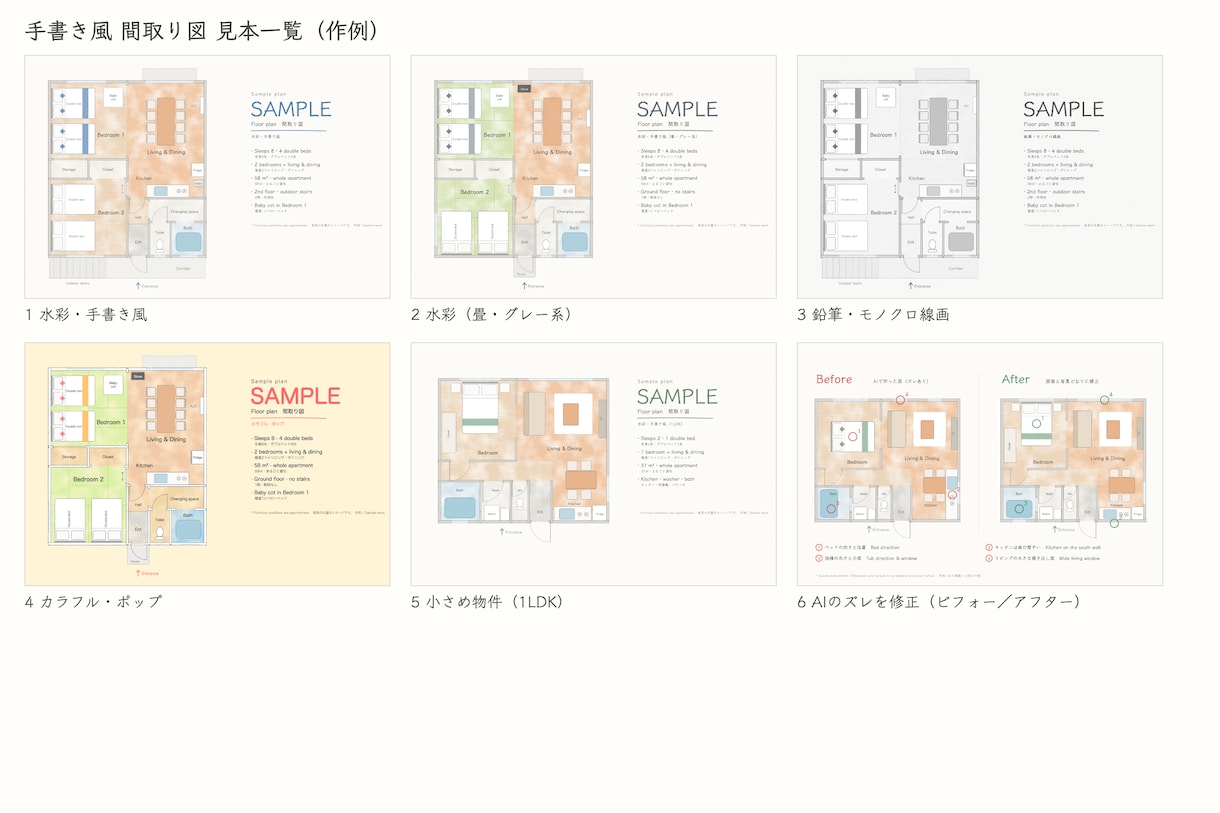This screenshot has width=1220, height=813.
Task: Click the green SAMPLE heading in sample 5
Action: (x=677, y=396)
